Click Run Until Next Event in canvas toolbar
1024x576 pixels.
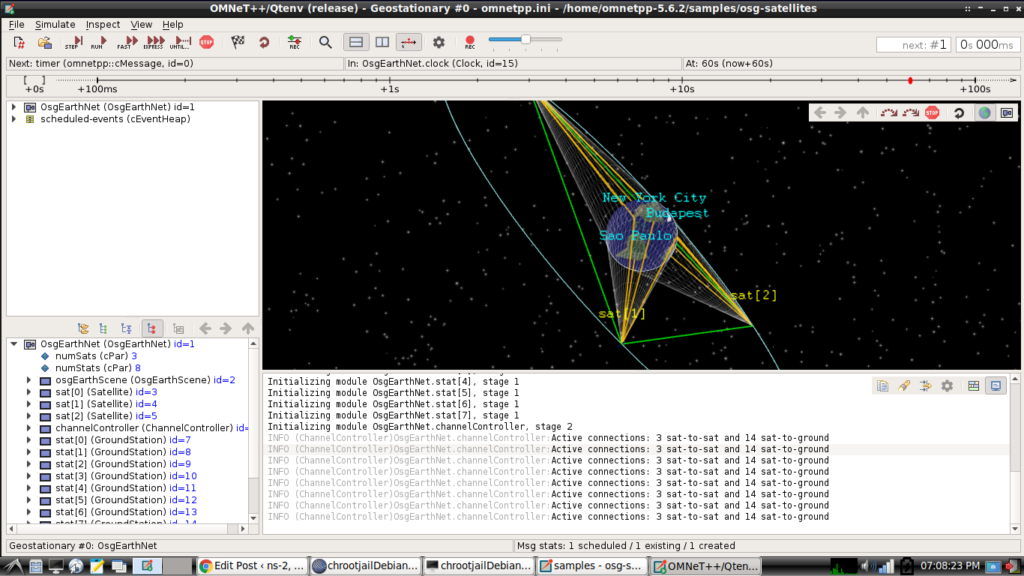(888, 112)
